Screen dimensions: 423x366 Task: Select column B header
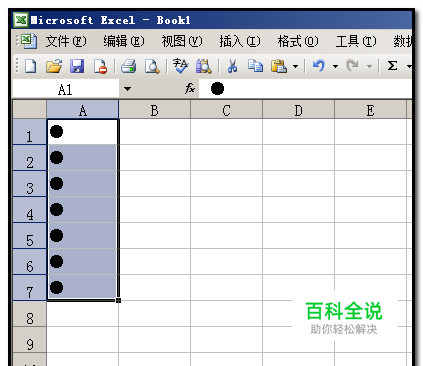coord(154,110)
